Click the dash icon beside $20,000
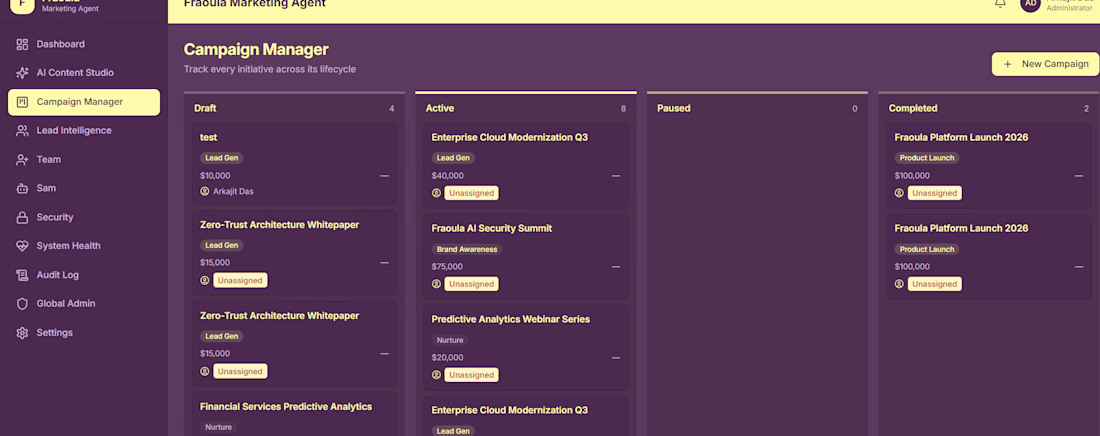This screenshot has width=1100, height=436. click(616, 357)
